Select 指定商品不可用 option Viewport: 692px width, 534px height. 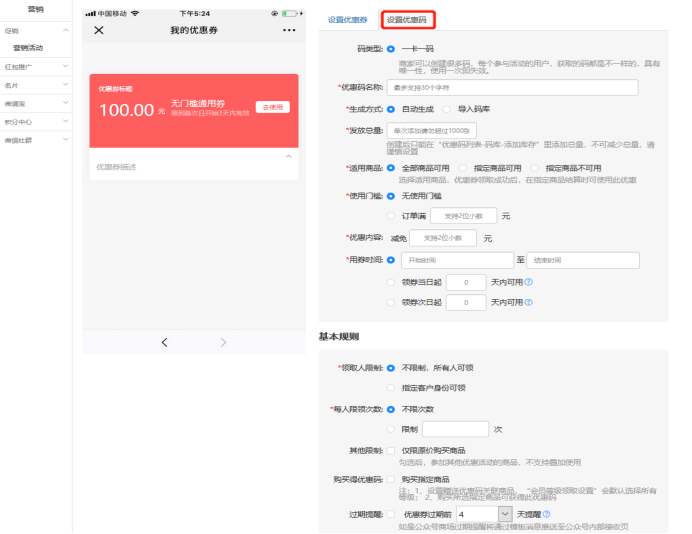[534, 168]
